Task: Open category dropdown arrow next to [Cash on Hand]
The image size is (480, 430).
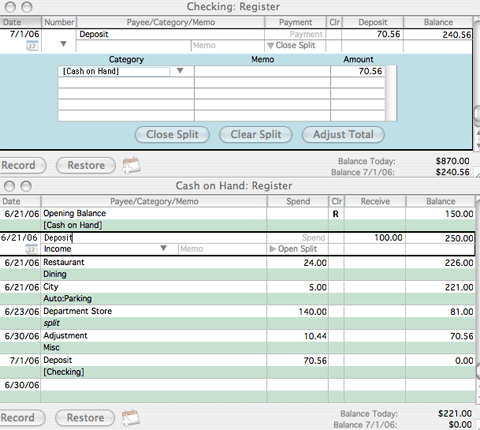Action: (x=180, y=71)
